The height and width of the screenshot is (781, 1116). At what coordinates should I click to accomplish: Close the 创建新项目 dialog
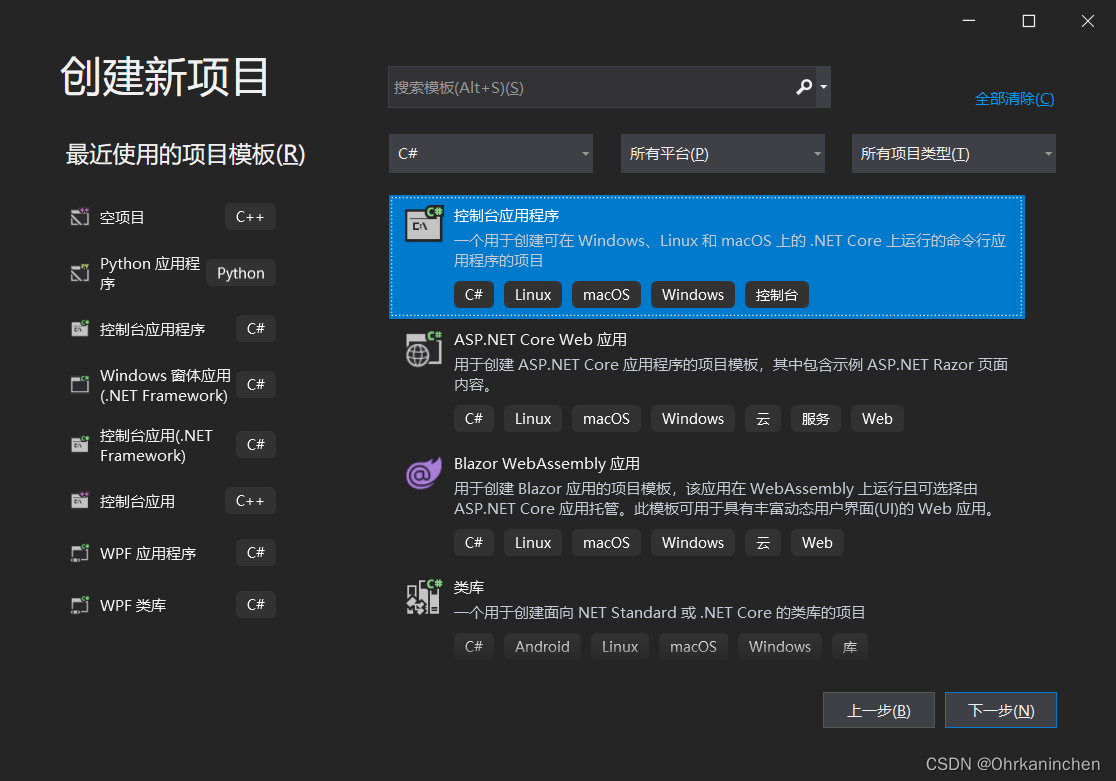pos(1088,21)
